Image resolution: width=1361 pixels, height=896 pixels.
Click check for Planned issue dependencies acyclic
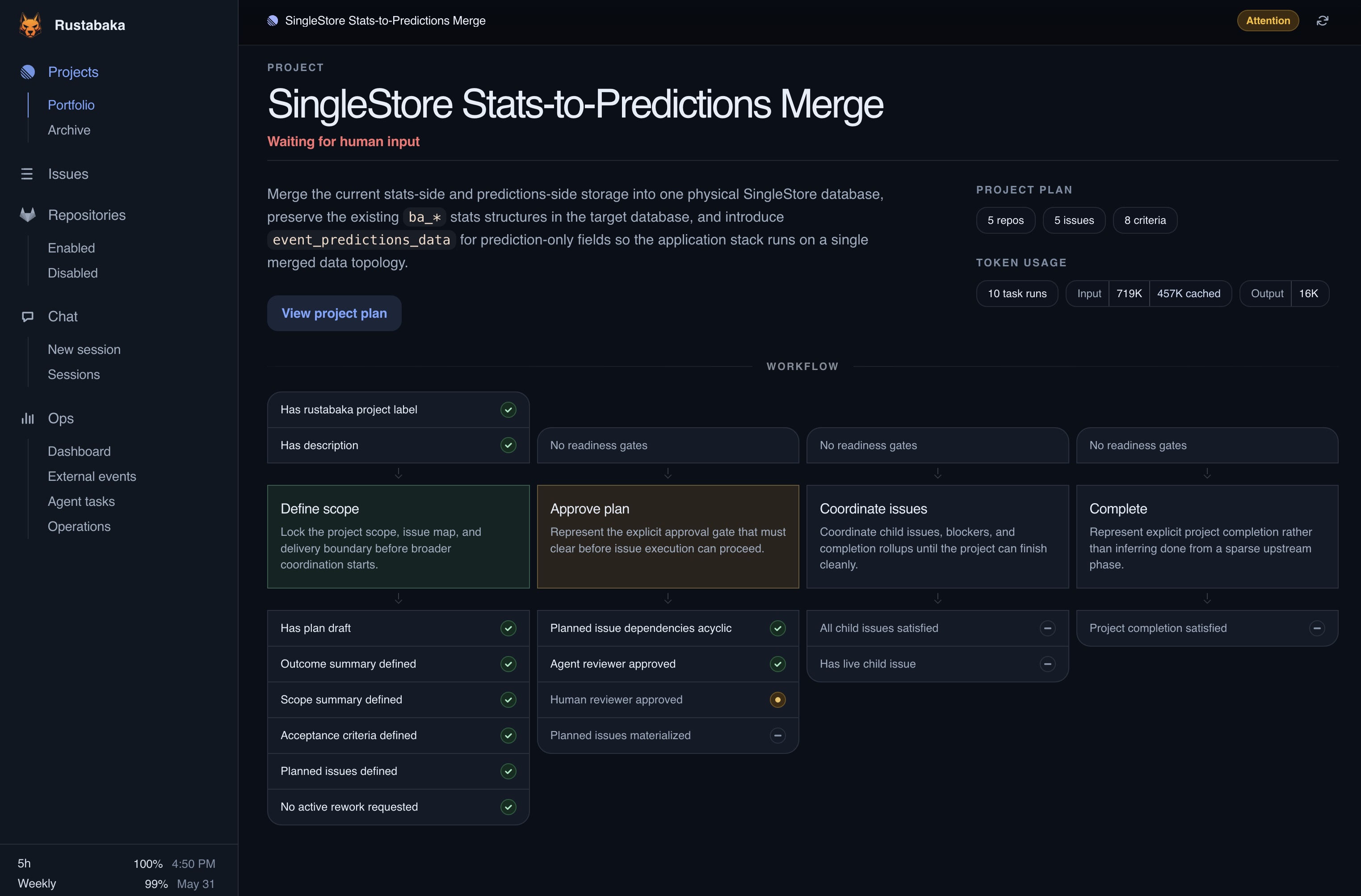coord(778,628)
